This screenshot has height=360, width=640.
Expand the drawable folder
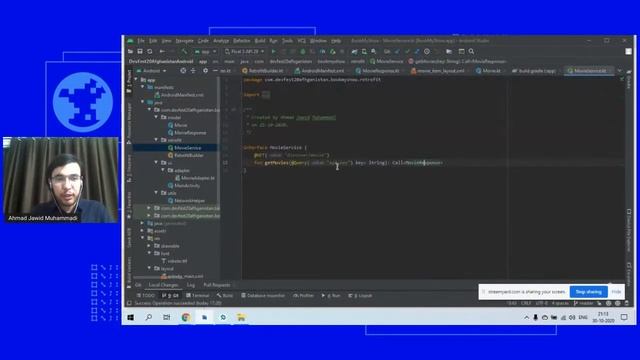click(x=149, y=246)
